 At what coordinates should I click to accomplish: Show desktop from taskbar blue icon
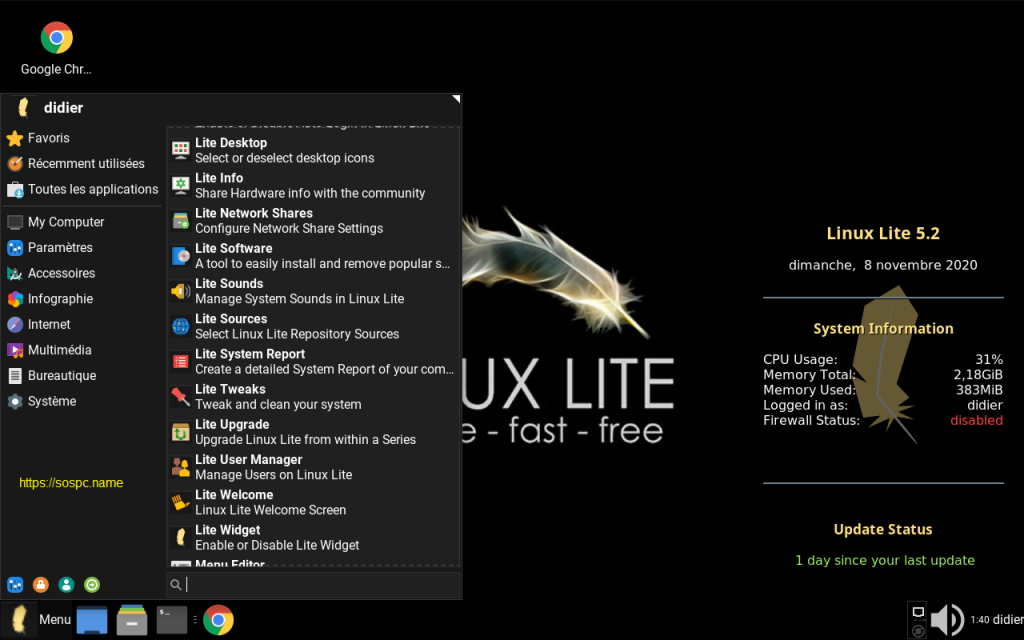coord(92,620)
